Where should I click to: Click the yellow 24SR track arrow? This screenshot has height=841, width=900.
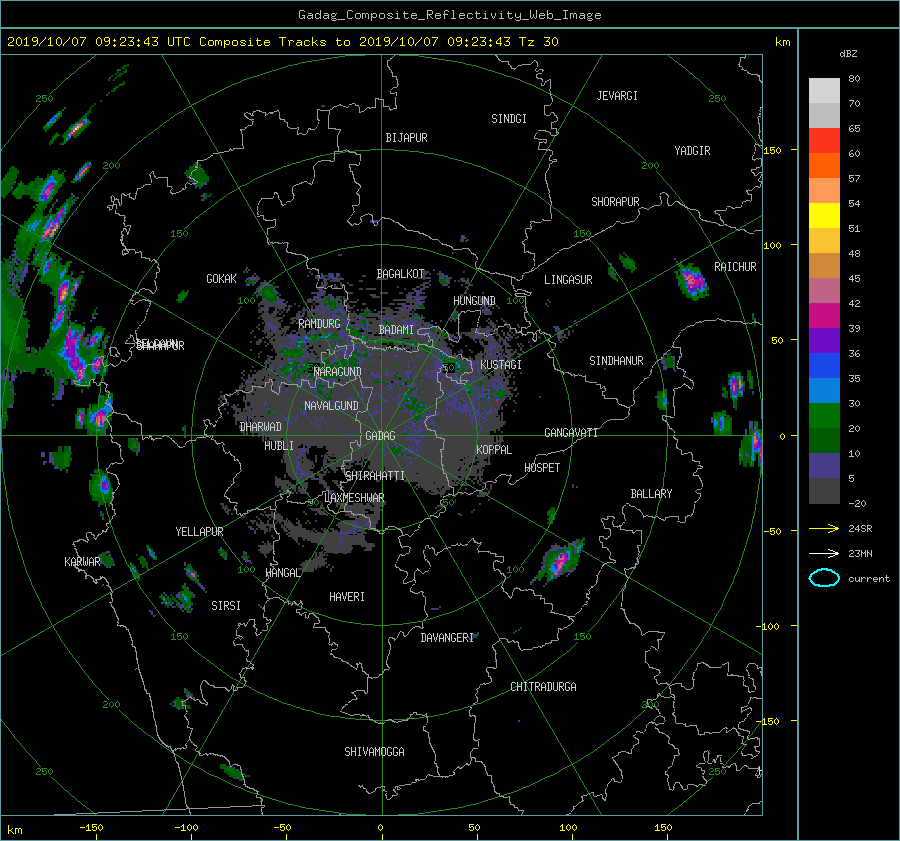[x=824, y=528]
